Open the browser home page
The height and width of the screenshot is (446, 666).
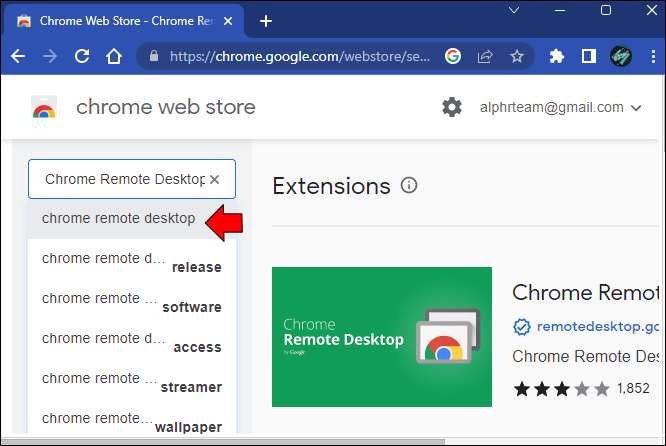pyautogui.click(x=114, y=56)
